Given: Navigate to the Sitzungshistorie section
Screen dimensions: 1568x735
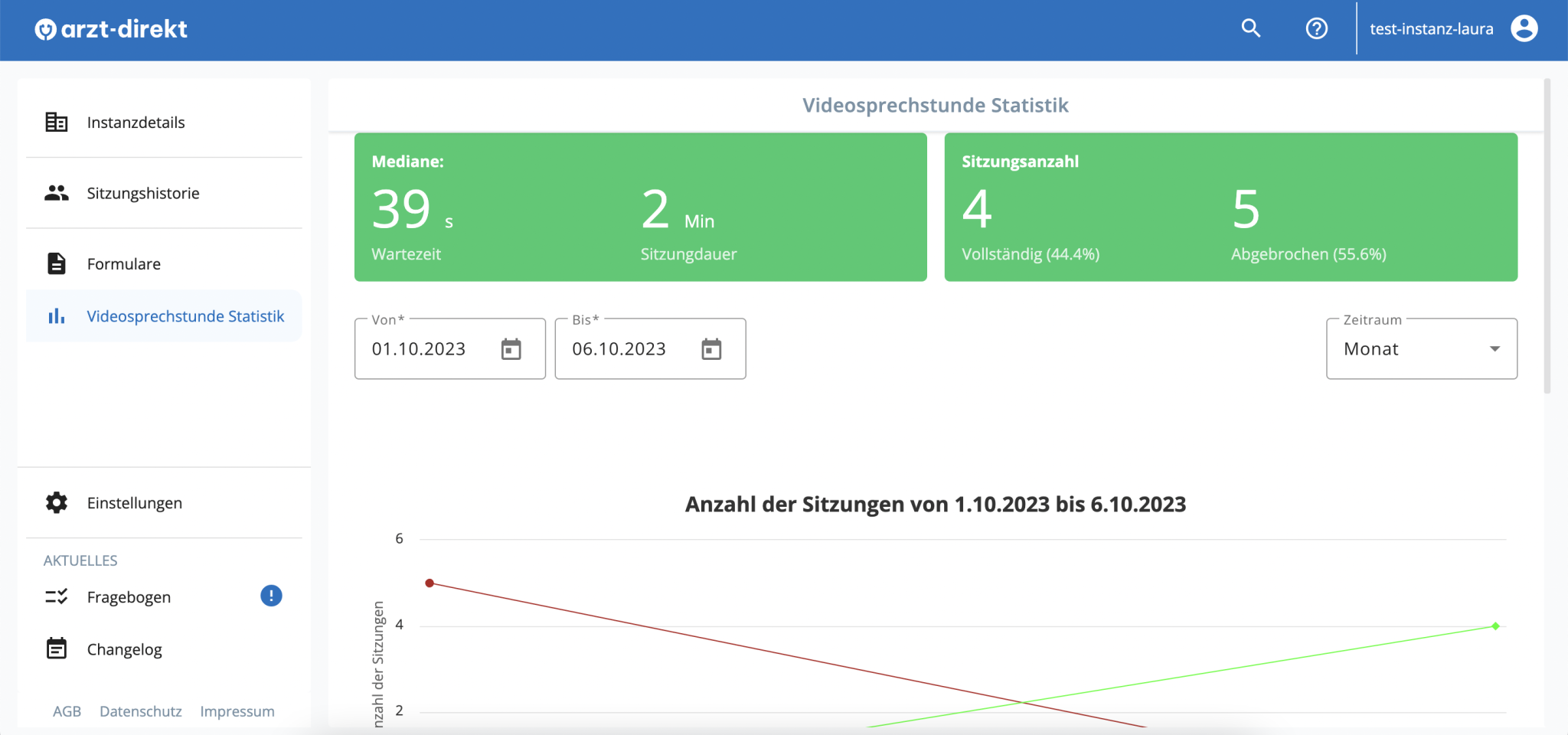Looking at the screenshot, I should point(143,193).
